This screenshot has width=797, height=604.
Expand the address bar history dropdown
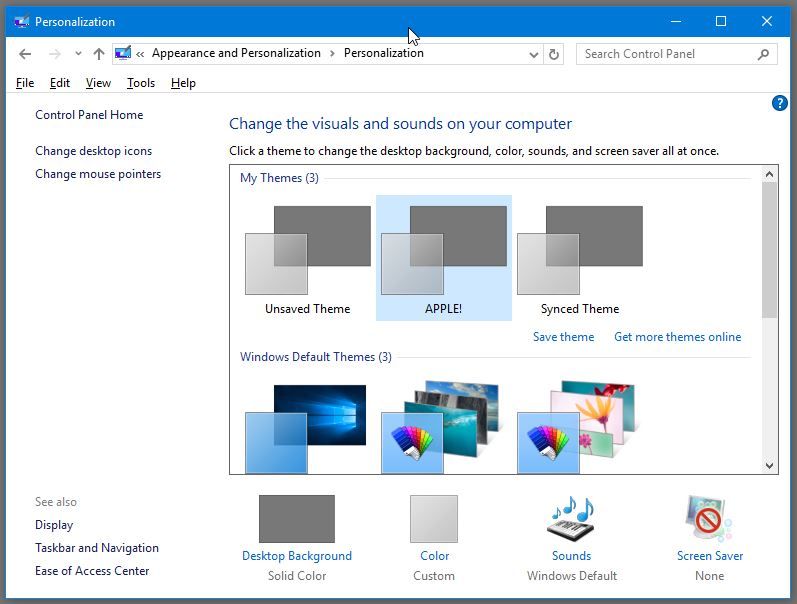coord(534,54)
